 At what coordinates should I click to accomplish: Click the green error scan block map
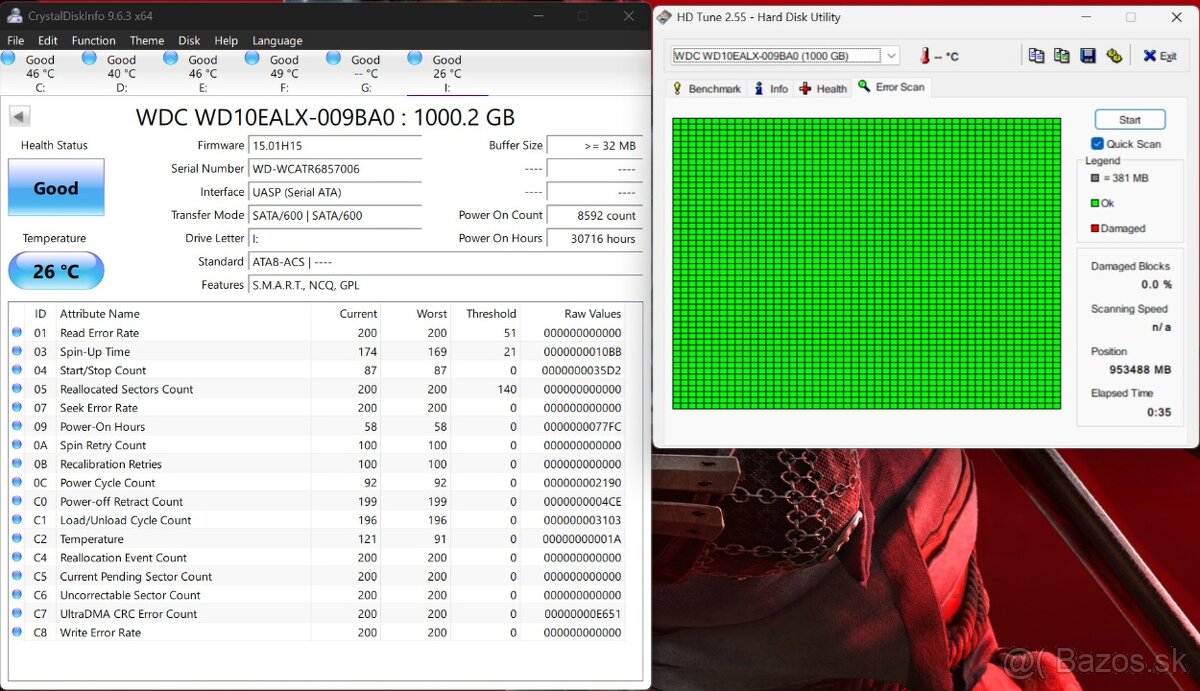click(x=866, y=263)
